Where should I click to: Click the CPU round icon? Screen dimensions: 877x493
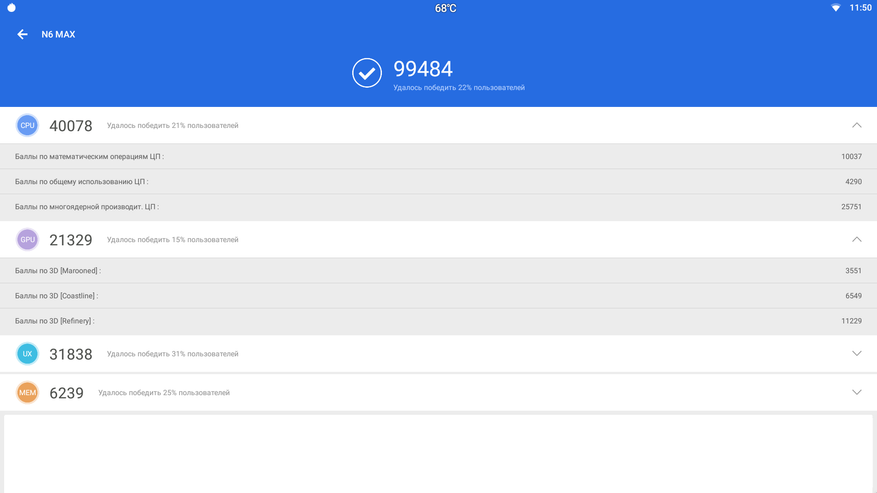tap(27, 125)
